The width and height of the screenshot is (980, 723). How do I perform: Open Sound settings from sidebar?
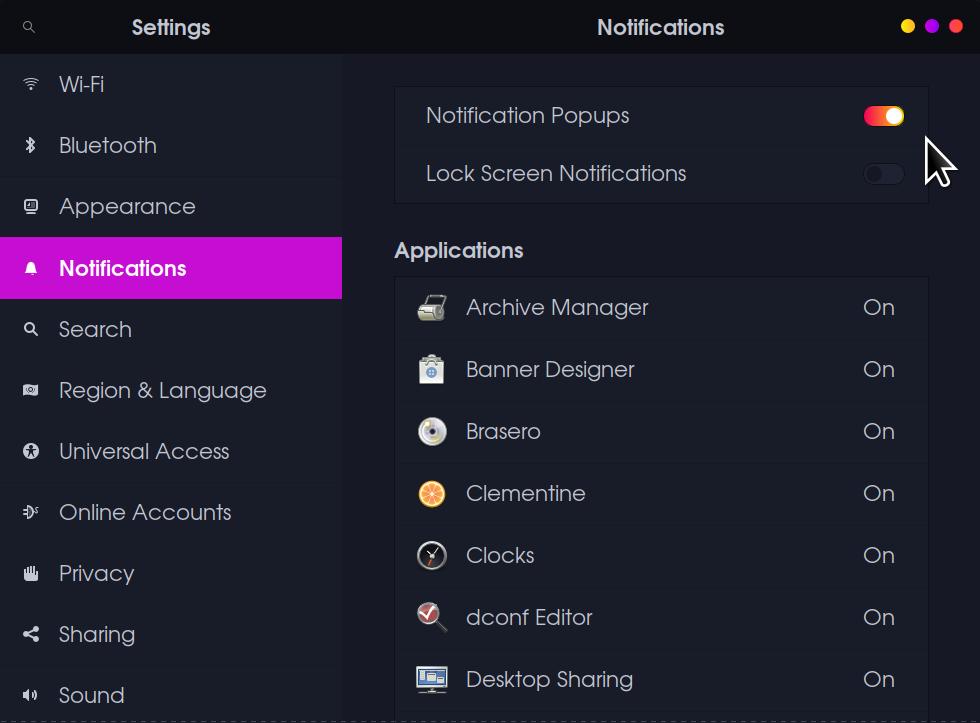(91, 696)
